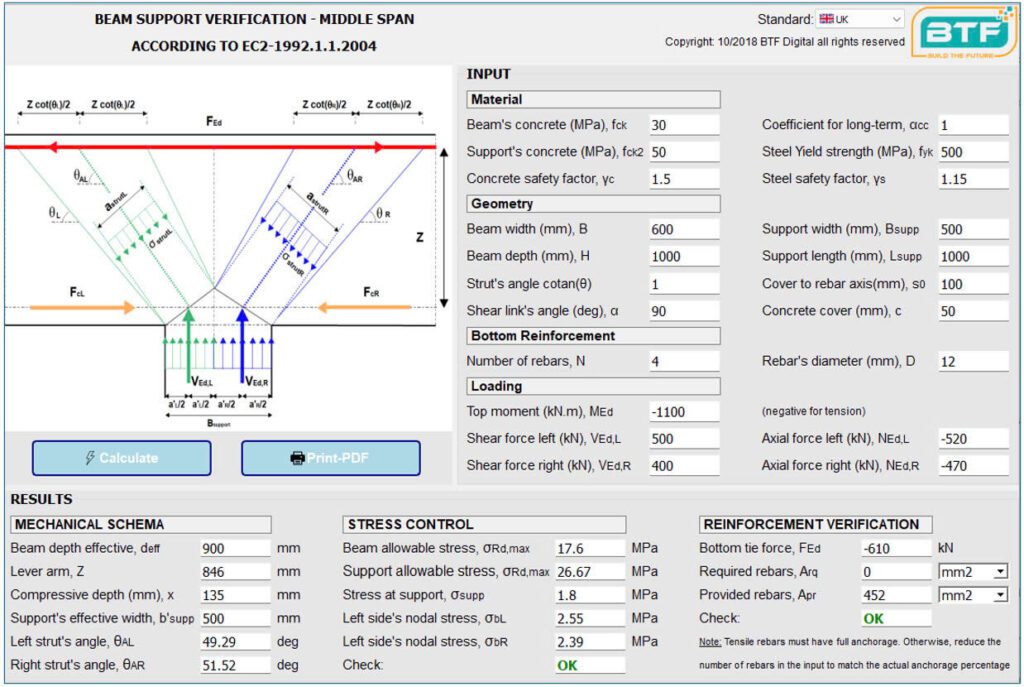Image resolution: width=1024 pixels, height=687 pixels.
Task: Click the Axial force right NEd,R field
Action: (973, 465)
